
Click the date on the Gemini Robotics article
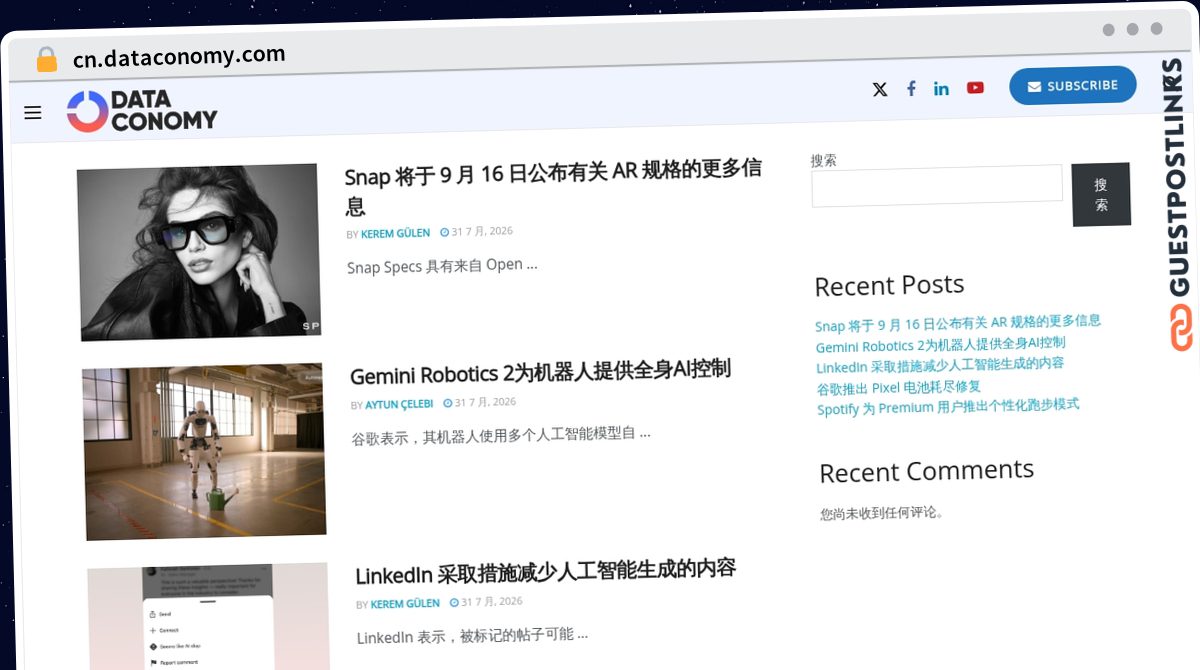tap(485, 402)
